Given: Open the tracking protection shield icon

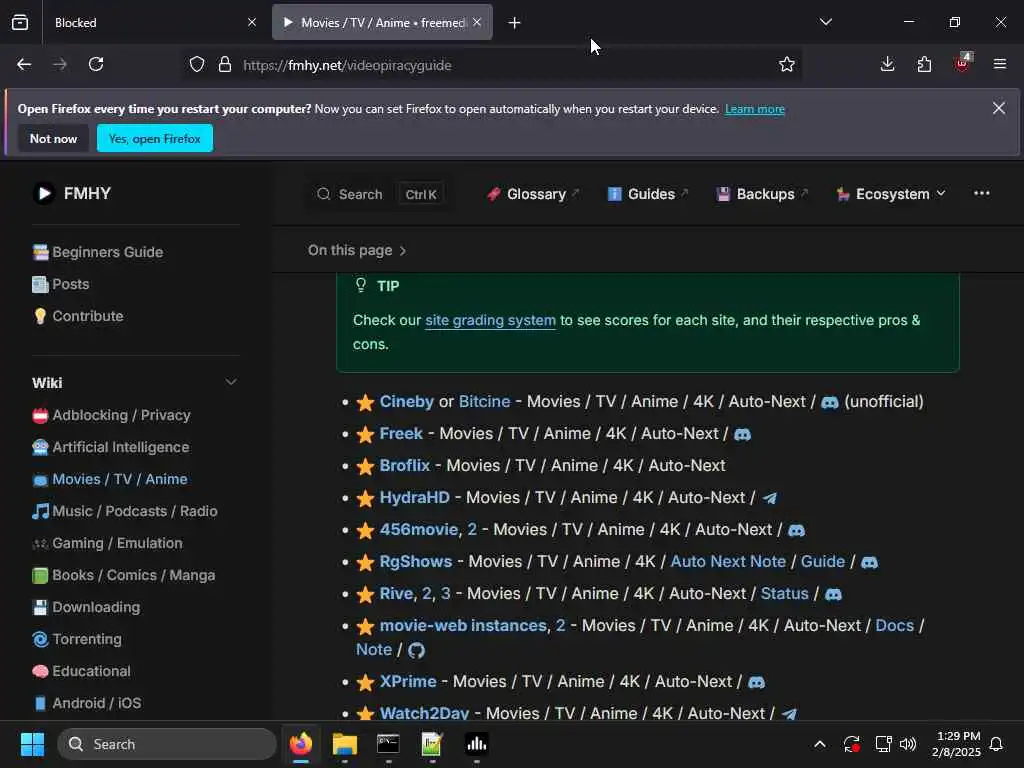Looking at the screenshot, I should (x=197, y=65).
